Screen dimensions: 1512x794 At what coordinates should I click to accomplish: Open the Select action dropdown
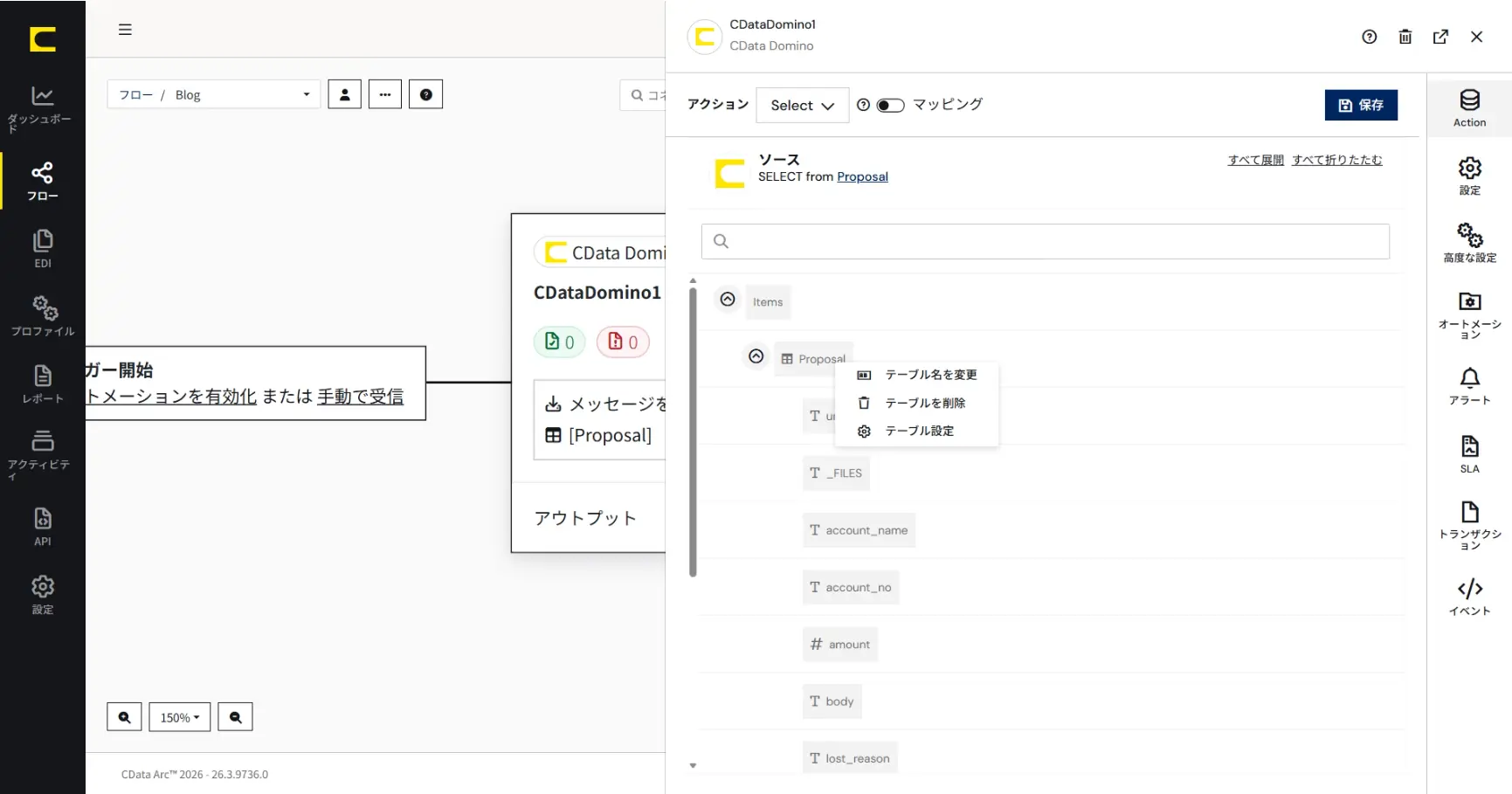[802, 105]
